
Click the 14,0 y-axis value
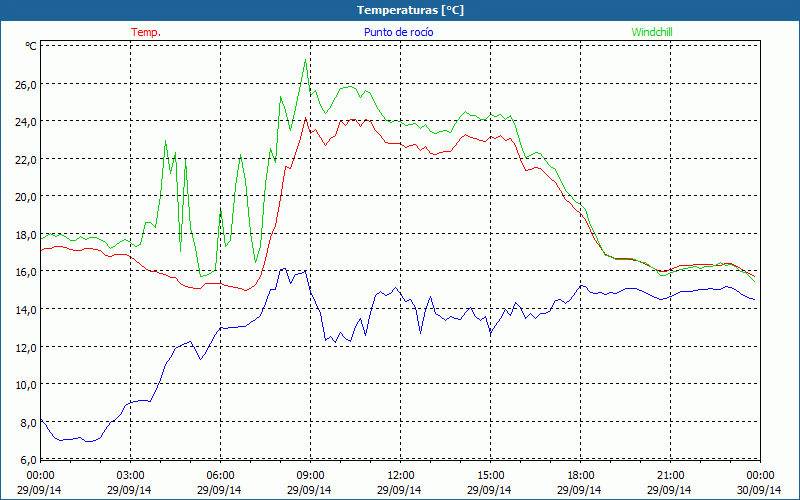coord(26,309)
